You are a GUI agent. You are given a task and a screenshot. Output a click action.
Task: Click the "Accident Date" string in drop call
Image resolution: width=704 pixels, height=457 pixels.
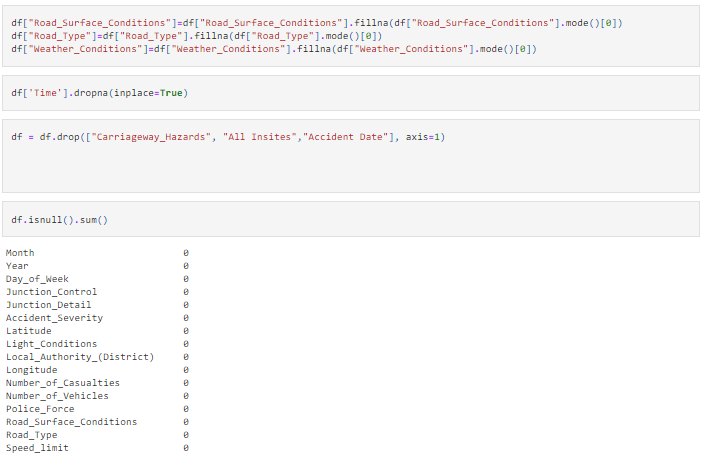pos(348,137)
